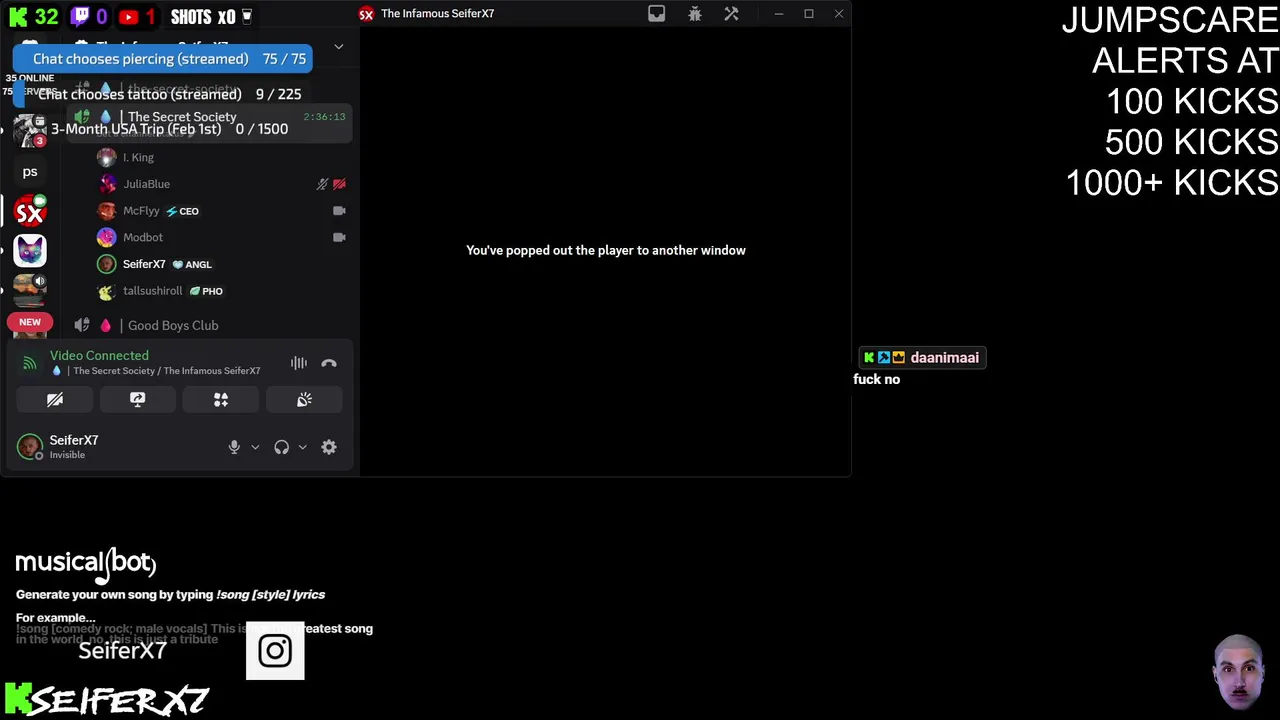Click the Kick viewer count icon
This screenshot has width=1280, height=720.
pos(18,17)
